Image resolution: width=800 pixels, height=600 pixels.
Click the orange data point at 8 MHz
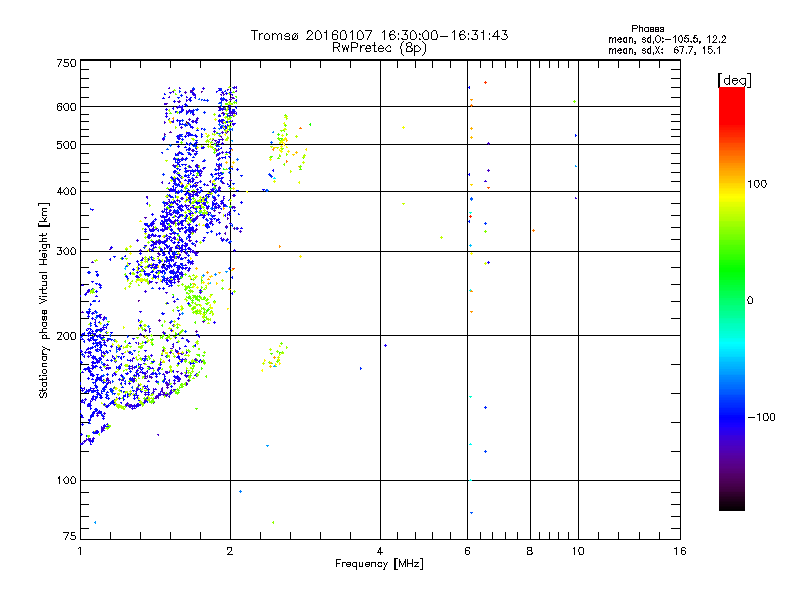pos(533,231)
